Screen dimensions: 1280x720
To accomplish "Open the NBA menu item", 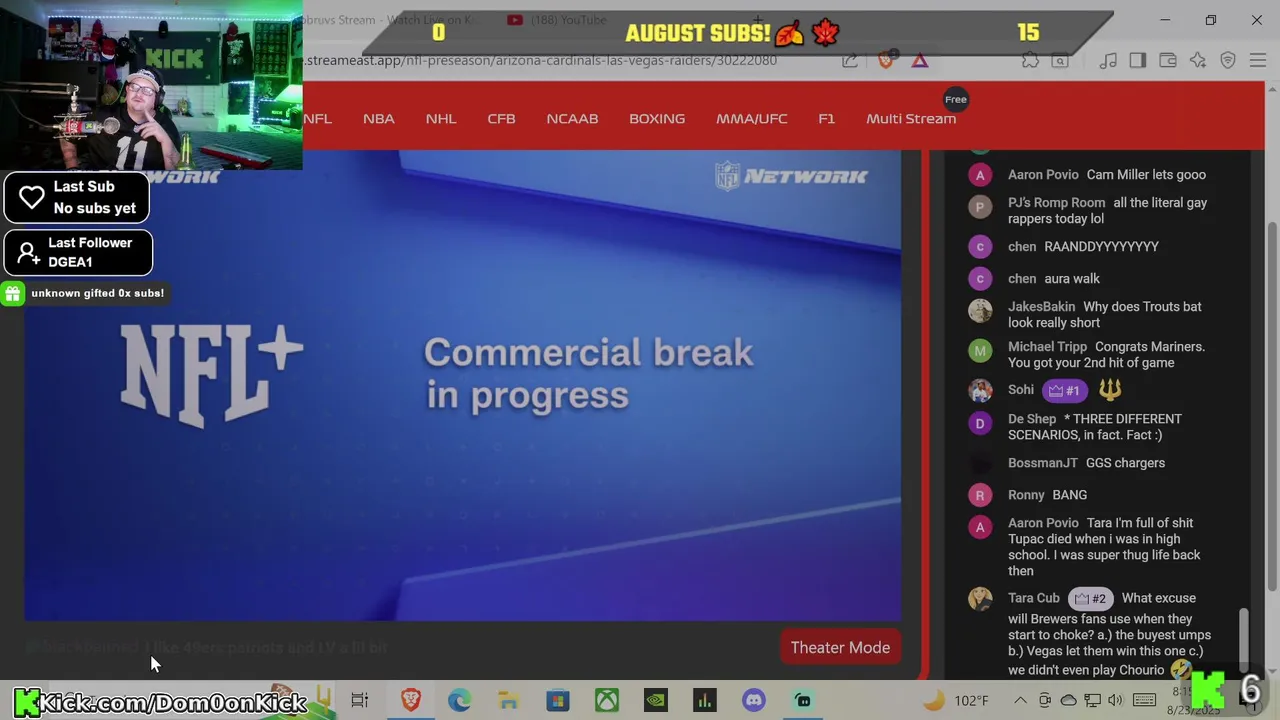I will pos(379,118).
